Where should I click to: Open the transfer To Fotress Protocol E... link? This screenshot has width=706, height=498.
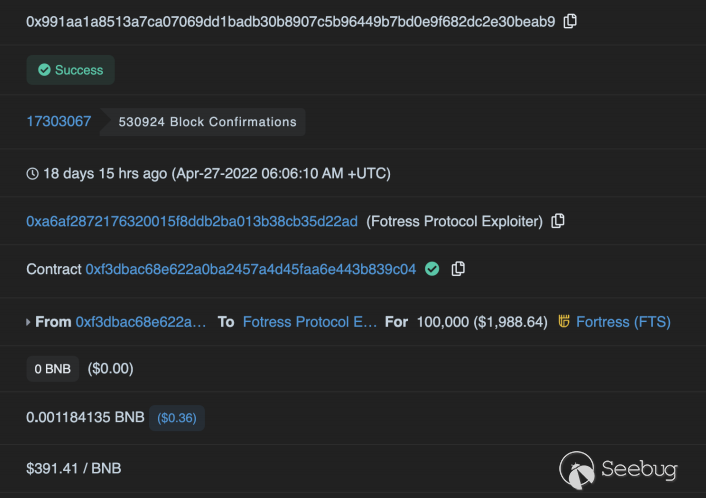tap(310, 322)
